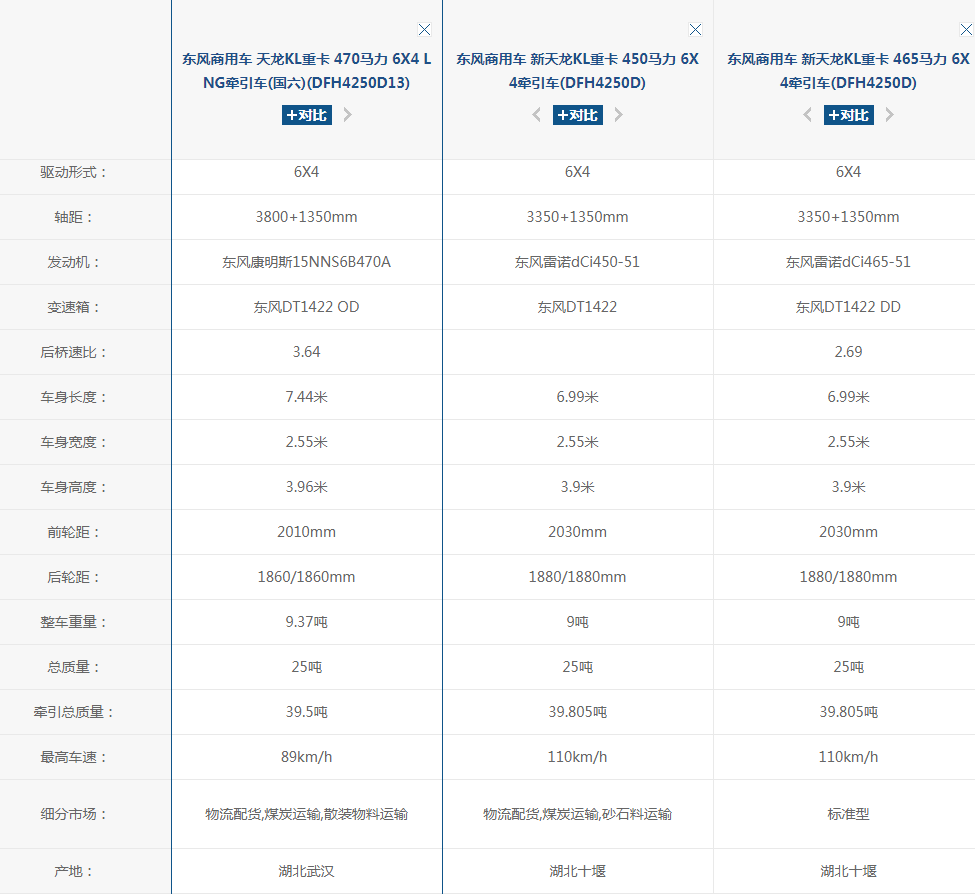
Task: Click engine value 东风雷诺dCi450-51
Action: tap(578, 262)
